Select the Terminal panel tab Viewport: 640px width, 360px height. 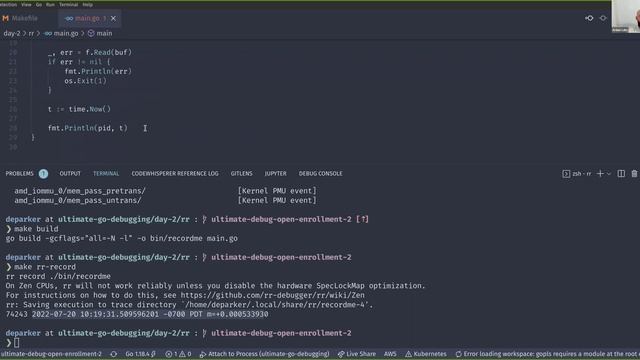106,173
